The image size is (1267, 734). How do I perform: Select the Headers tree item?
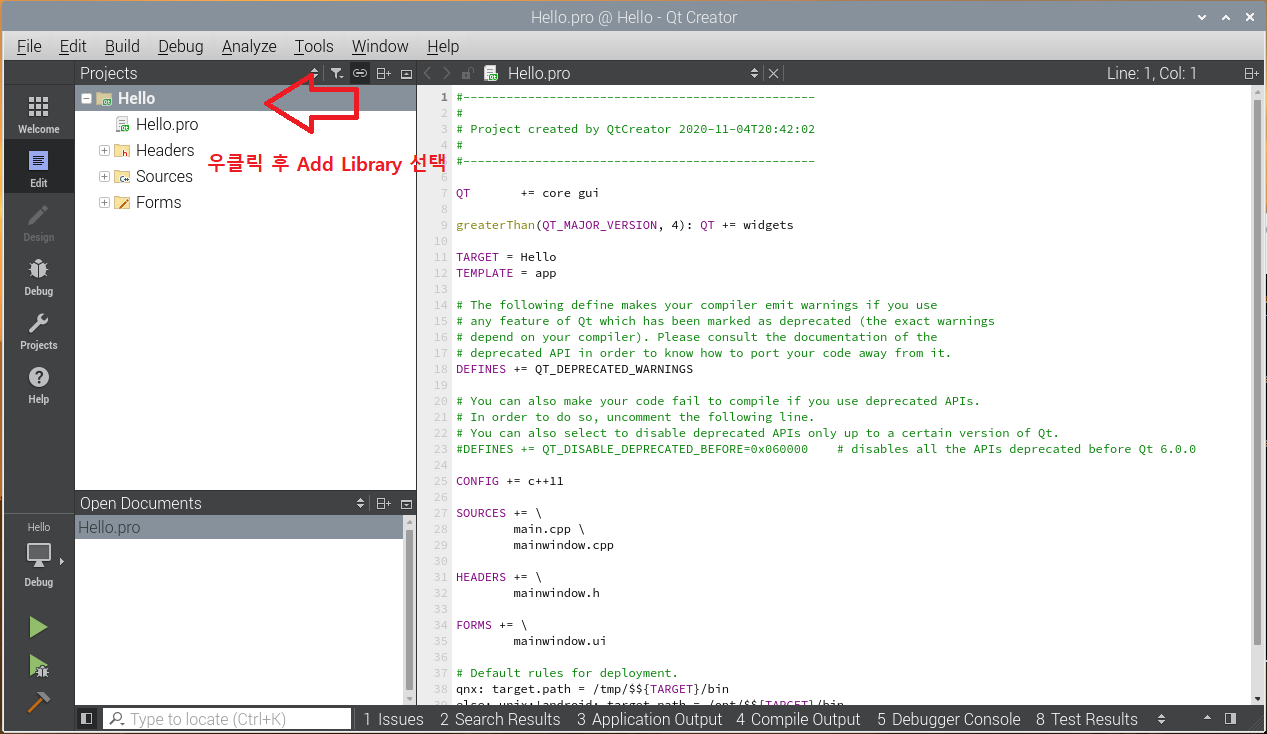165,150
